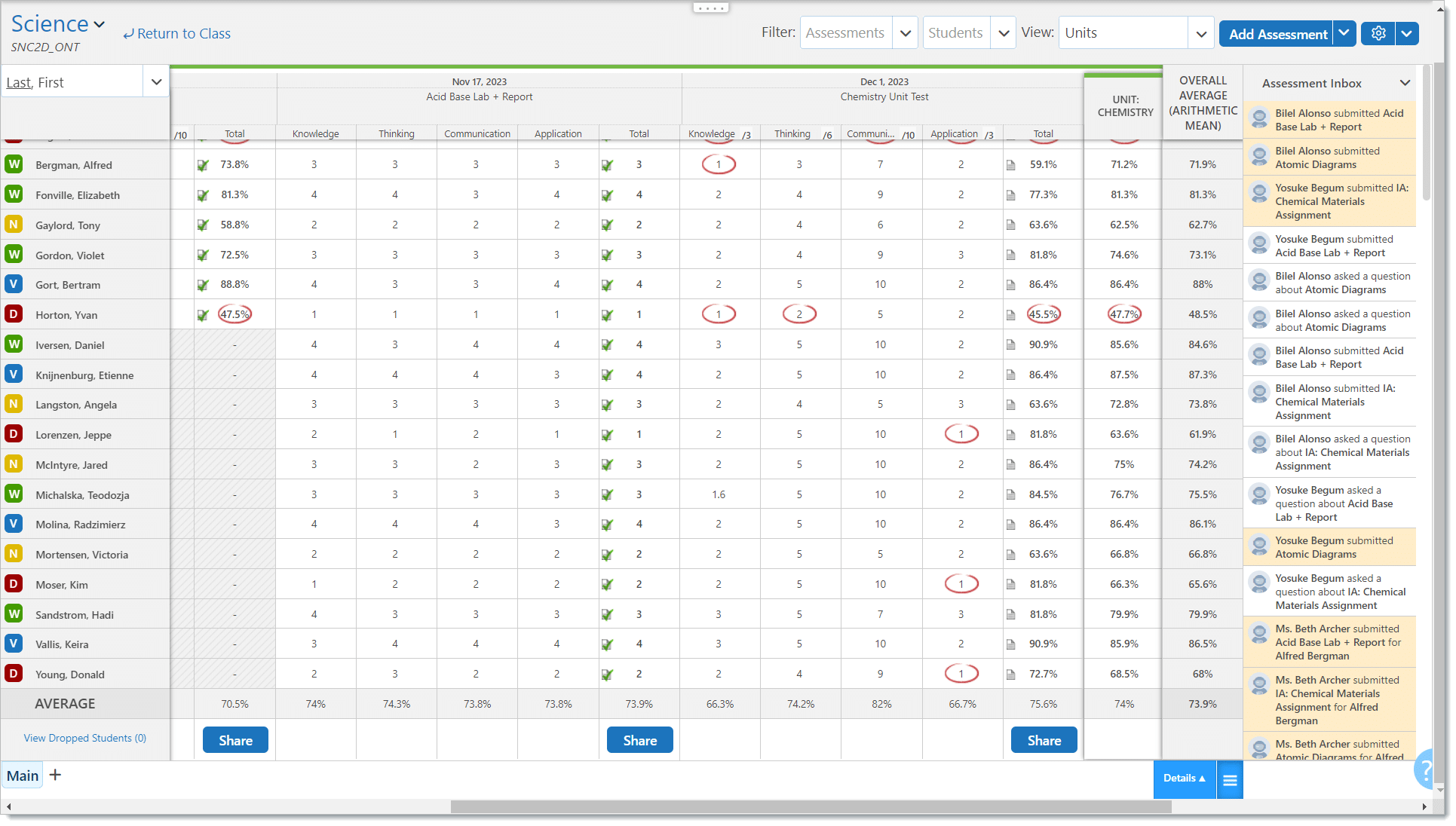The image size is (1456, 826).
Task: Expand the Assessments filter dropdown
Action: point(905,33)
